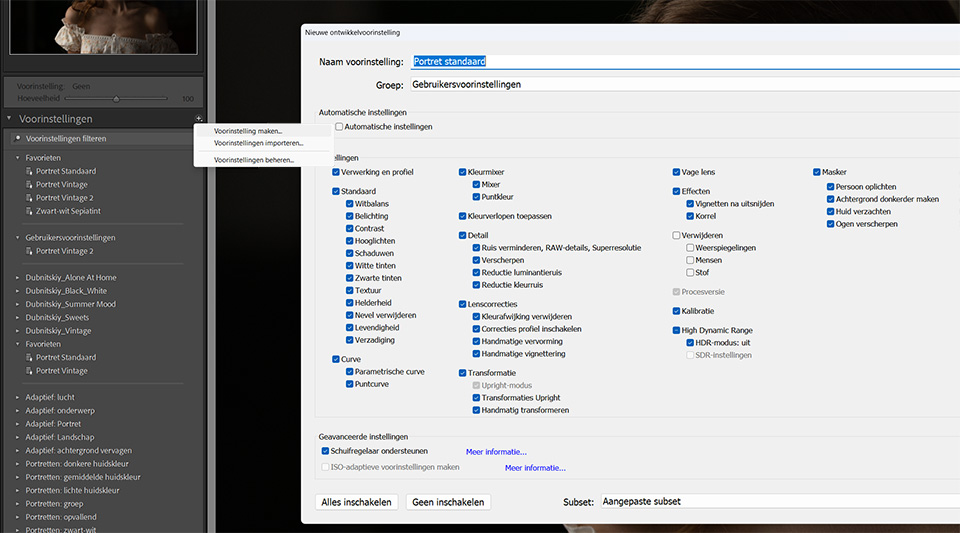Click the Hoeveelheid slider handle

coord(117,99)
